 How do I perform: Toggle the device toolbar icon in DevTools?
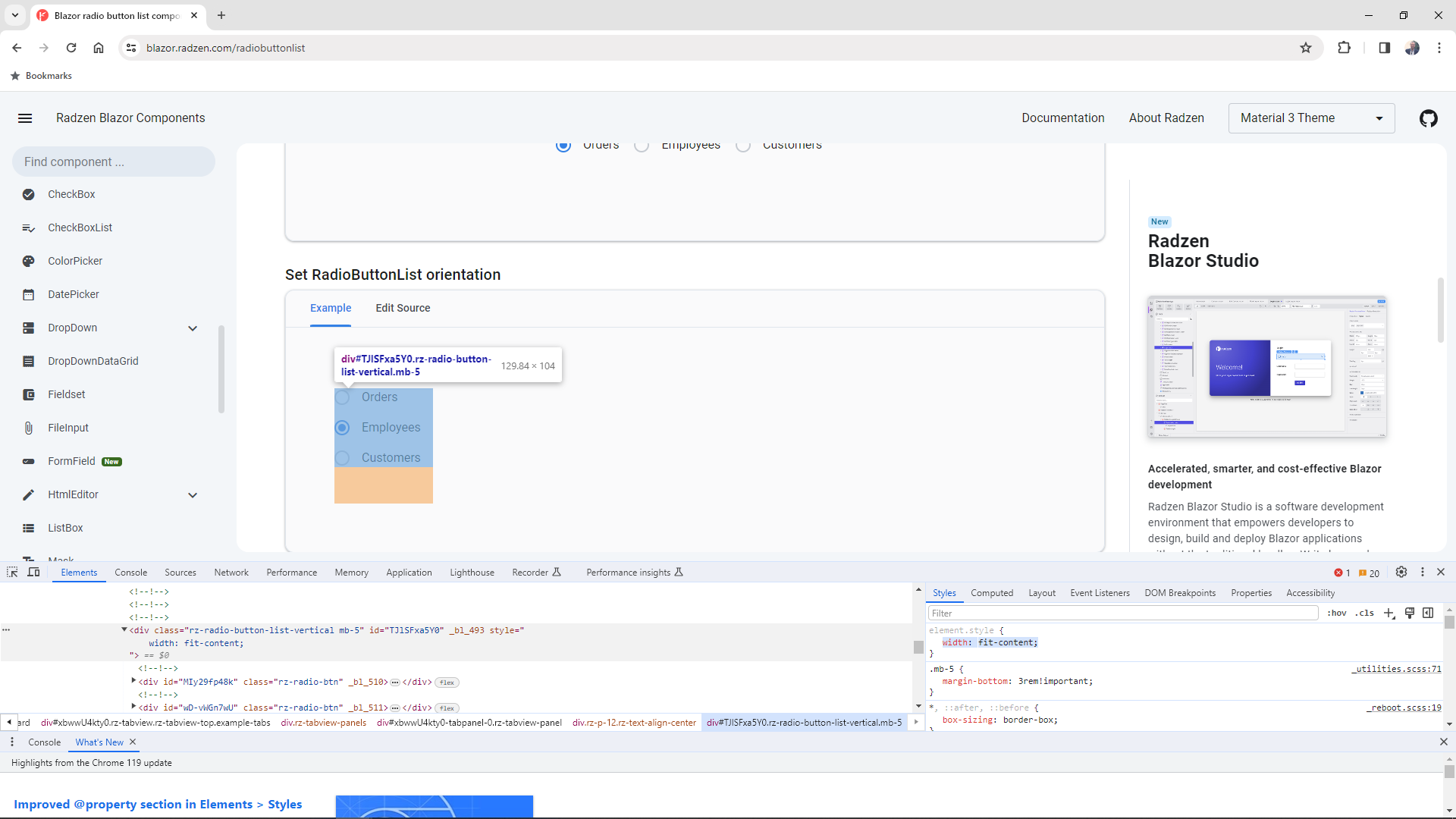pos(33,573)
